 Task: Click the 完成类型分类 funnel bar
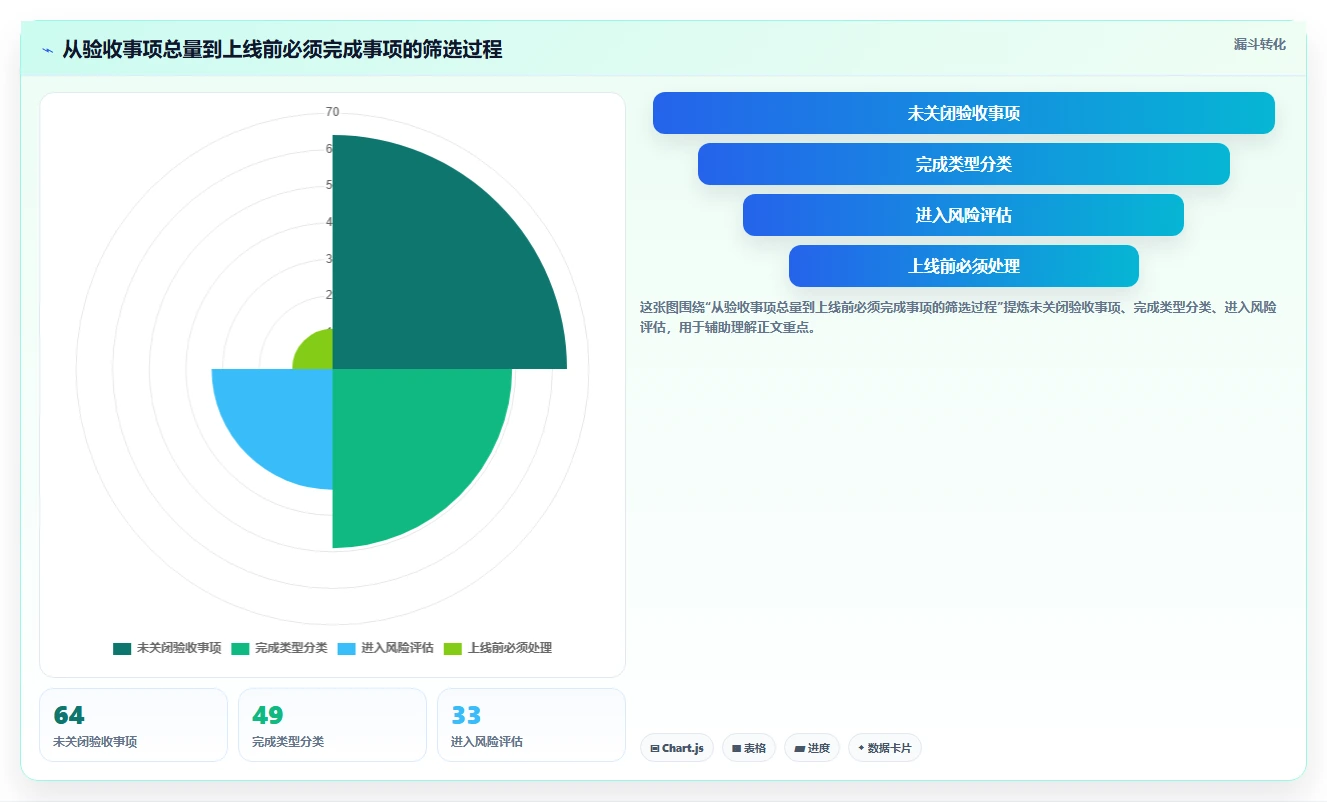point(964,164)
